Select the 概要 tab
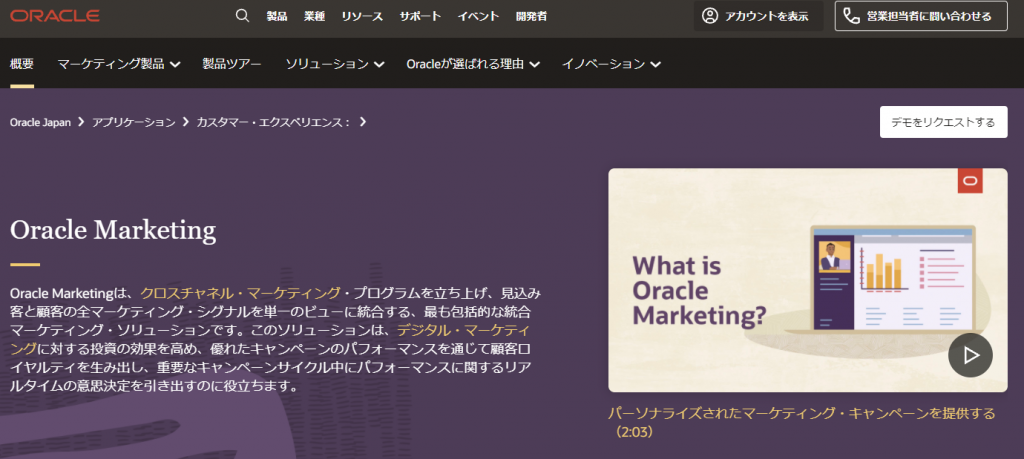The height and width of the screenshot is (459, 1024). click(x=22, y=64)
